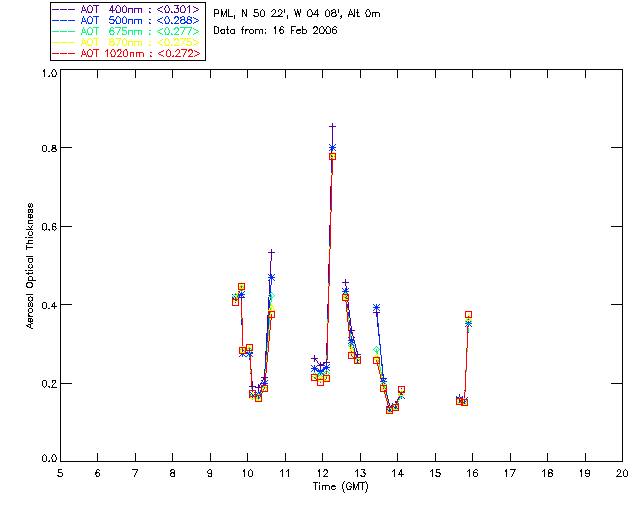Click the purple plus marker peak near 10.6 GMT

point(271,252)
